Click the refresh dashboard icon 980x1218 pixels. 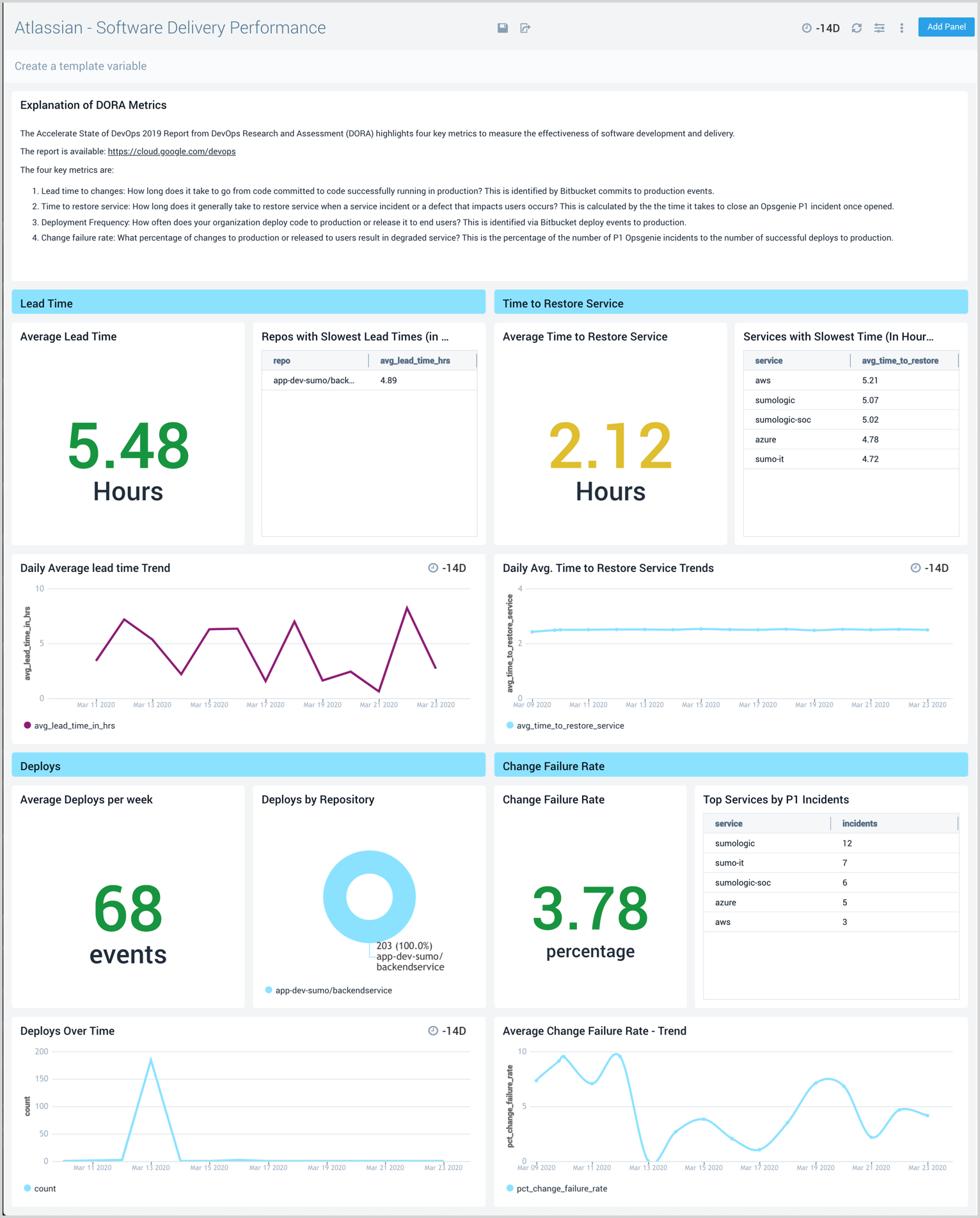click(x=857, y=28)
